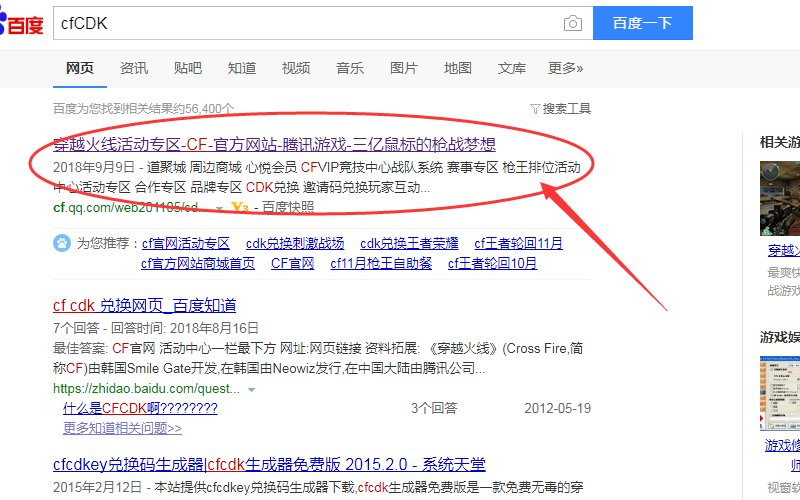Switch to the 图片 tab
The height and width of the screenshot is (500, 800).
coord(404,68)
